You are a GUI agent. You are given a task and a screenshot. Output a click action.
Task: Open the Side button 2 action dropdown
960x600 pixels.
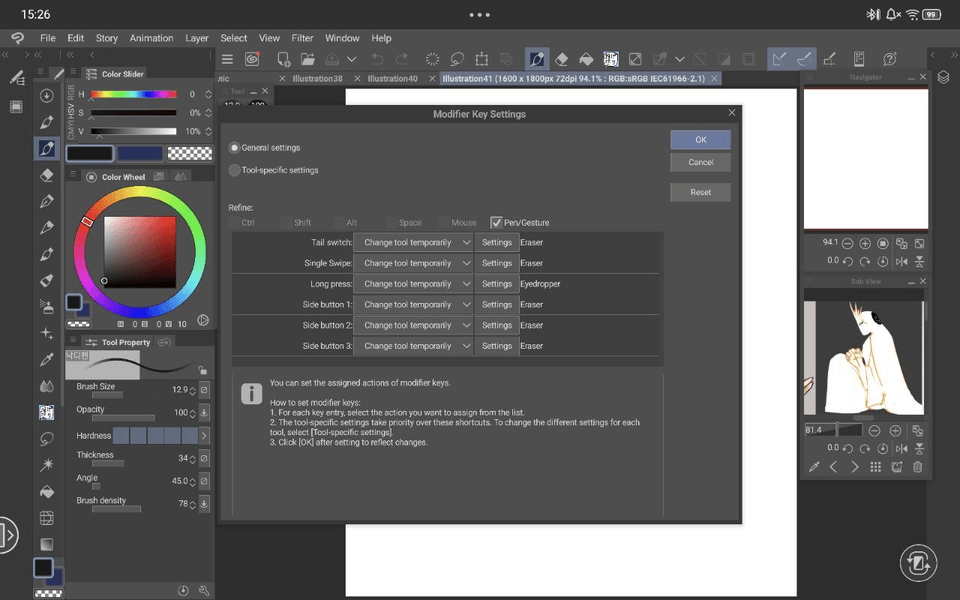pos(413,326)
